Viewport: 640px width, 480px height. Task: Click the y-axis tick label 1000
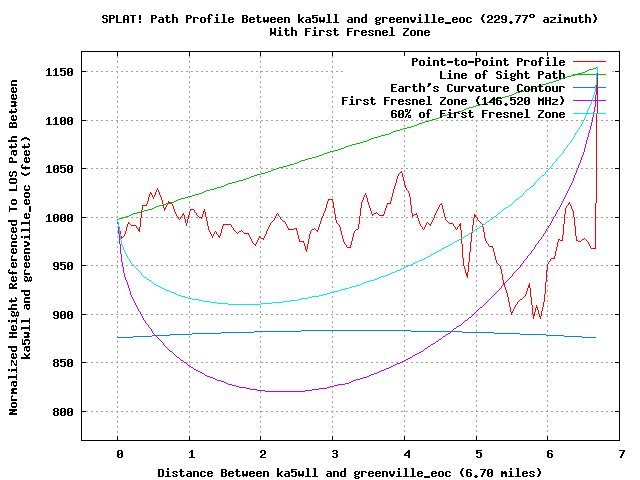[x=59, y=218]
